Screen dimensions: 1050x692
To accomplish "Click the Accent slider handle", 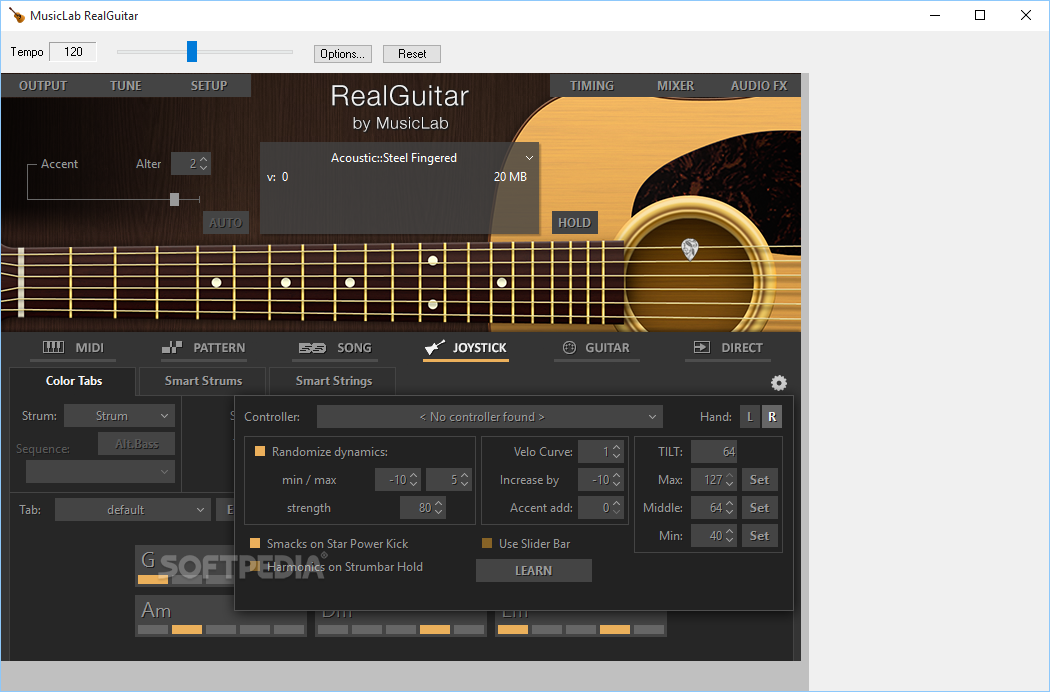I will coord(174,199).
